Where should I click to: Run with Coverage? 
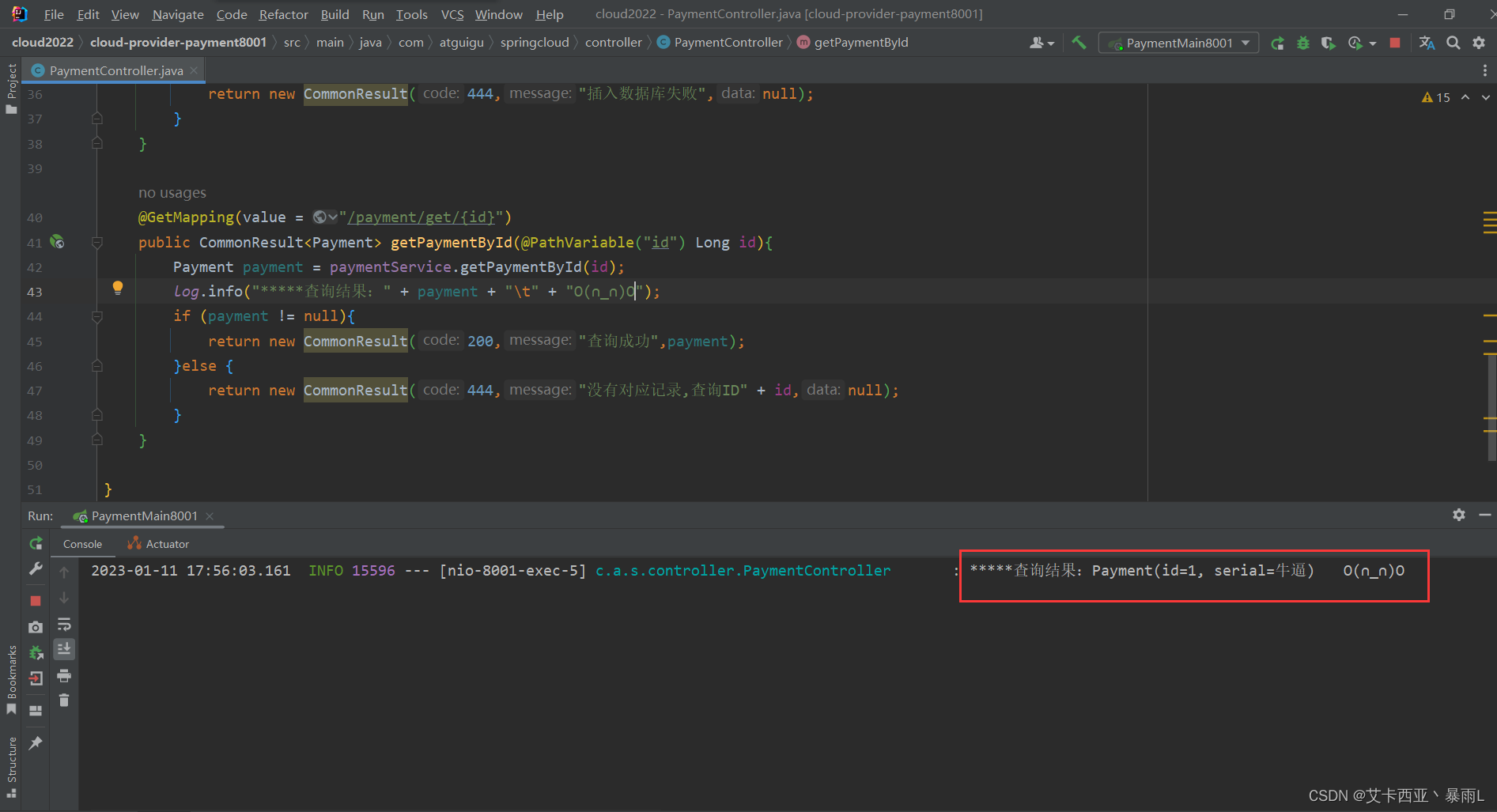[x=1328, y=43]
